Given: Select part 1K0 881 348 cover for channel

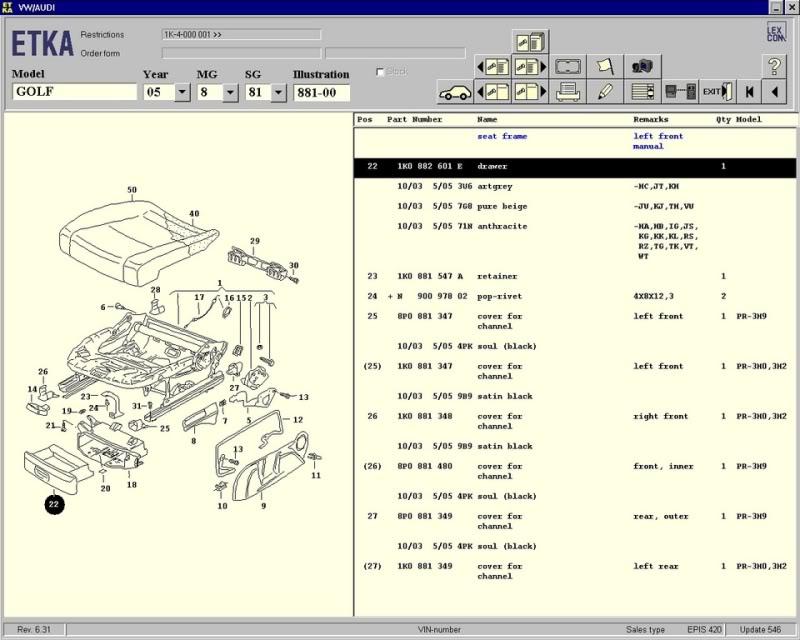Looking at the screenshot, I should click(575, 422).
